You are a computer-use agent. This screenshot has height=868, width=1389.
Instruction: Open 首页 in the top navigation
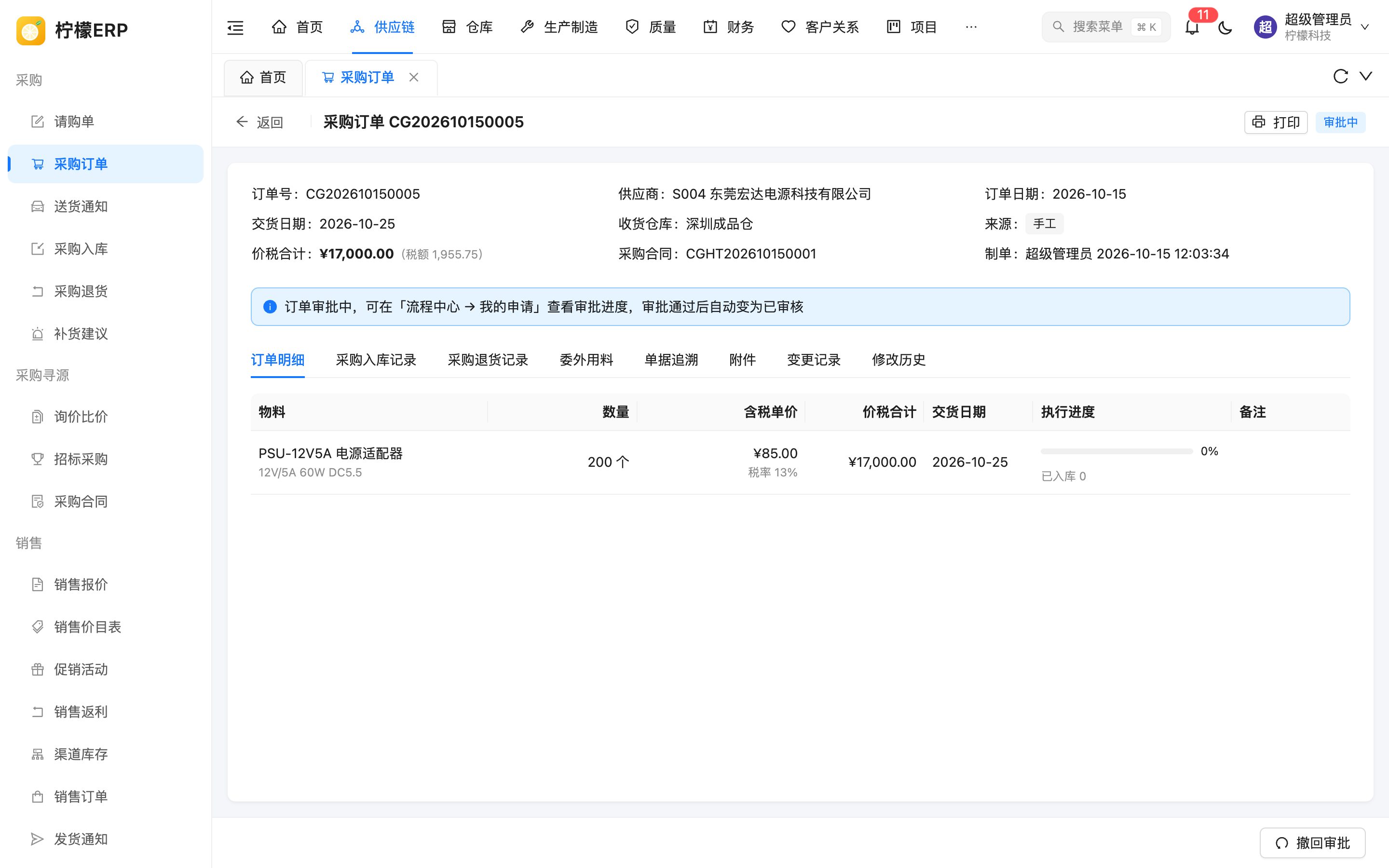coord(297,27)
